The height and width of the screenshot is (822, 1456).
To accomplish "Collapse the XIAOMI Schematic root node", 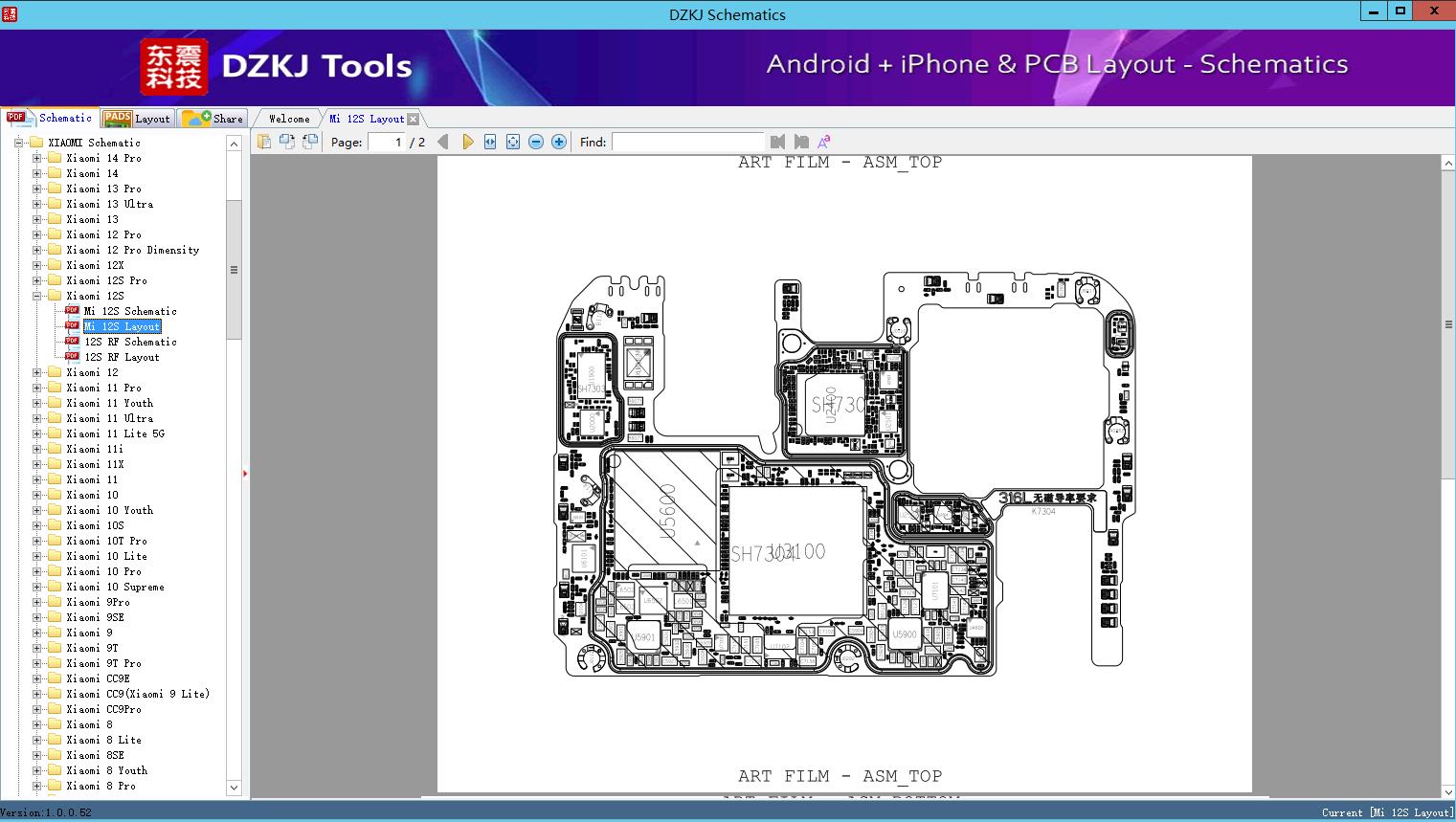I will click(19, 143).
